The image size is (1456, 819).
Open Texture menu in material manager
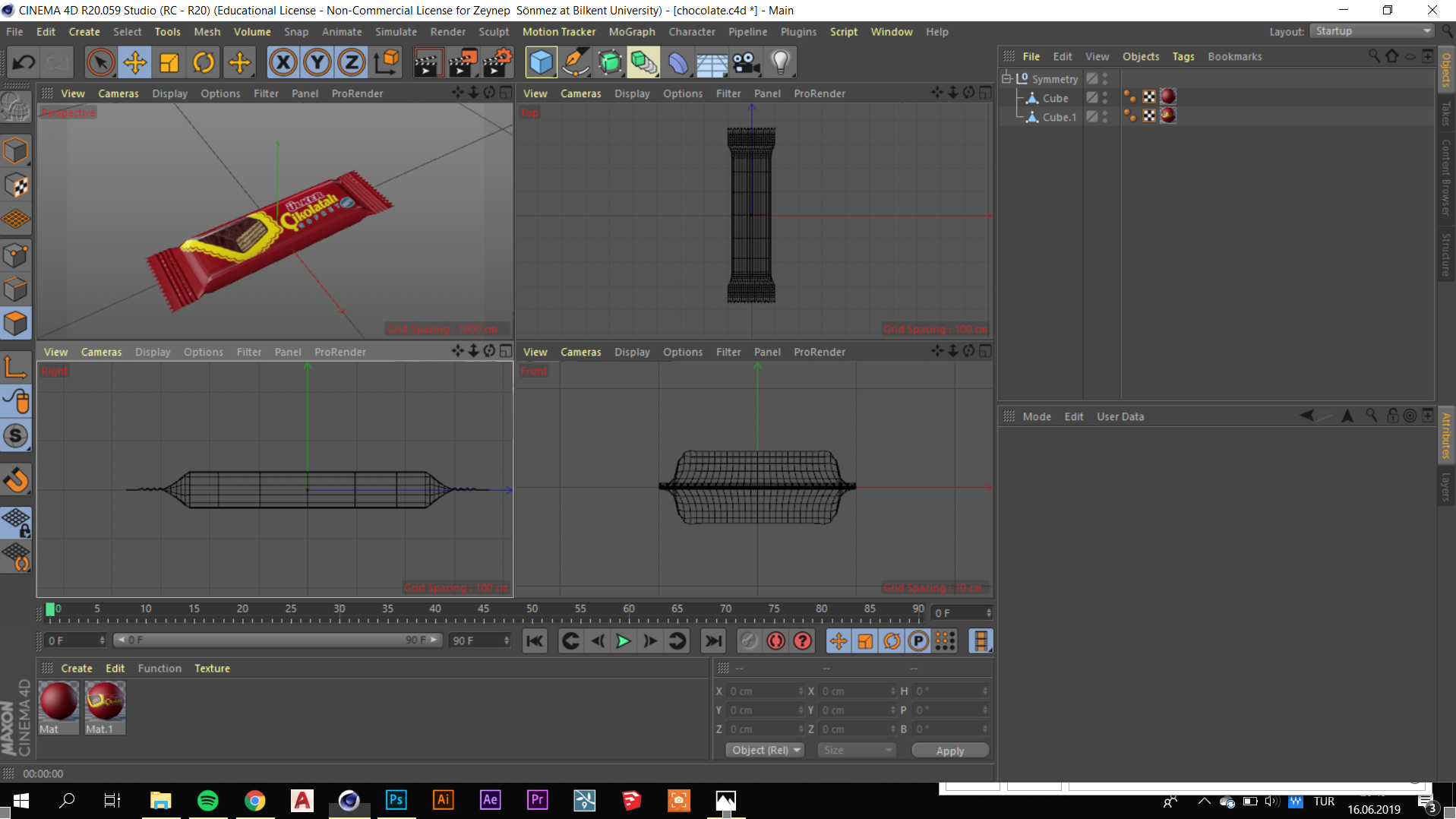coord(212,669)
